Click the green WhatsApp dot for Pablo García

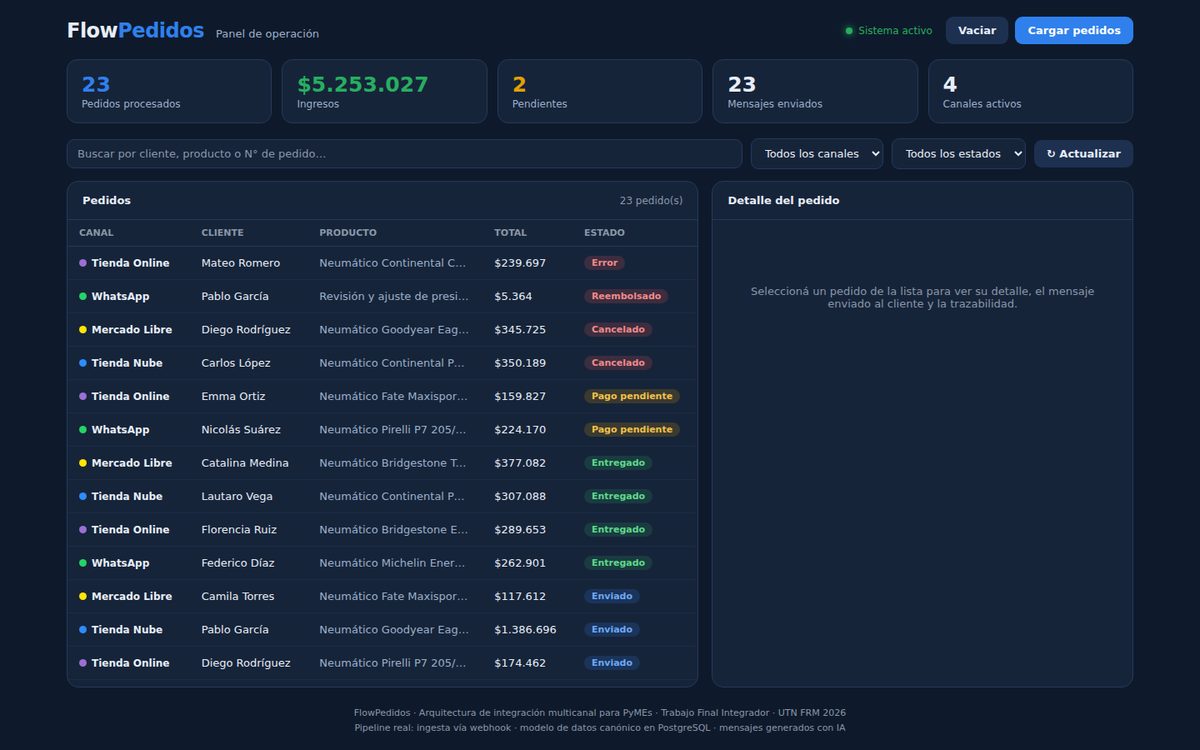coord(83,296)
